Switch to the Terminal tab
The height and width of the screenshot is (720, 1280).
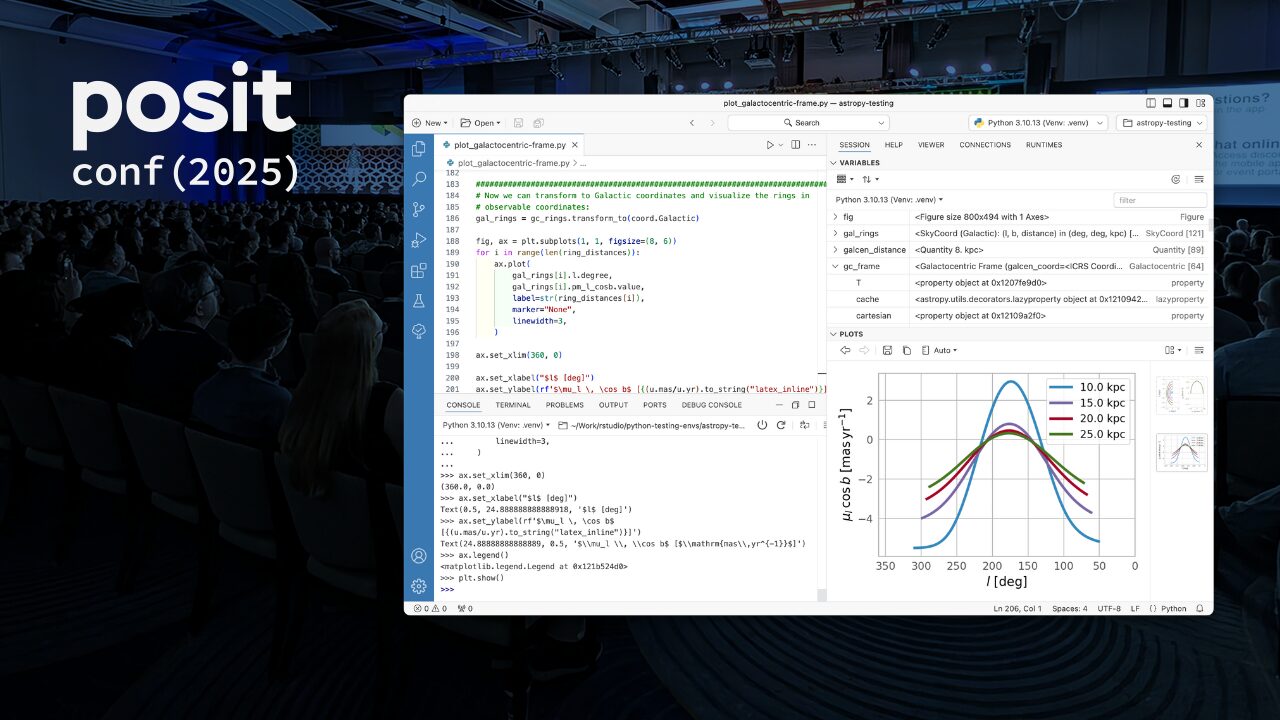[x=513, y=405]
